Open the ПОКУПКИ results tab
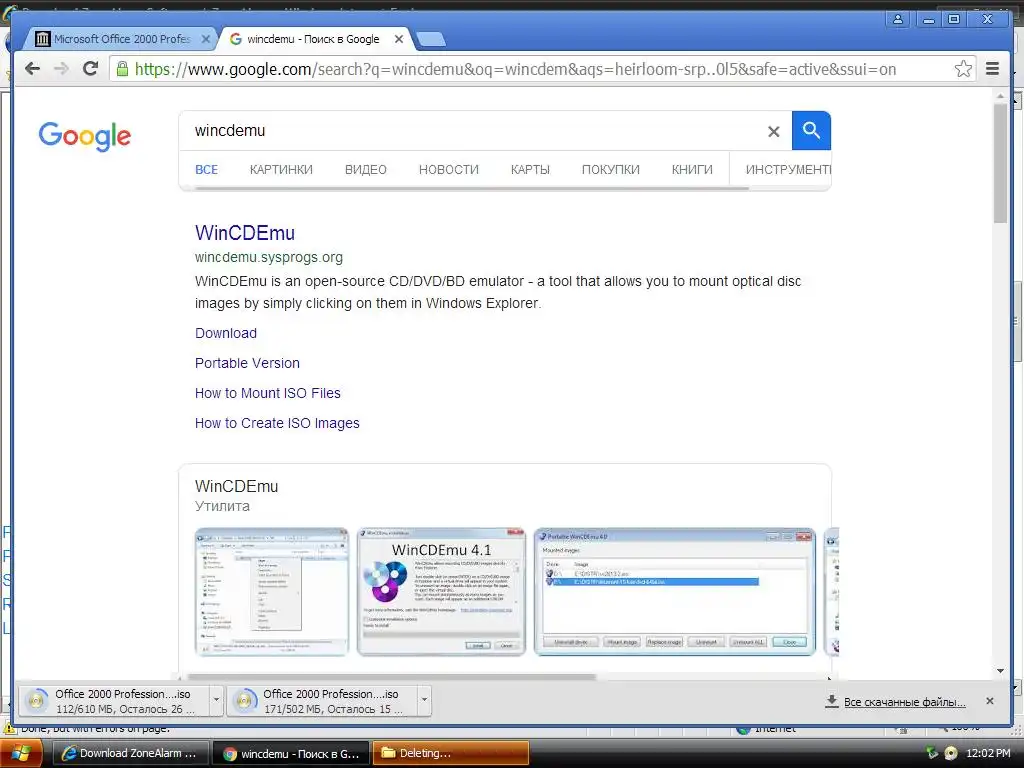1024x768 pixels. (x=611, y=170)
